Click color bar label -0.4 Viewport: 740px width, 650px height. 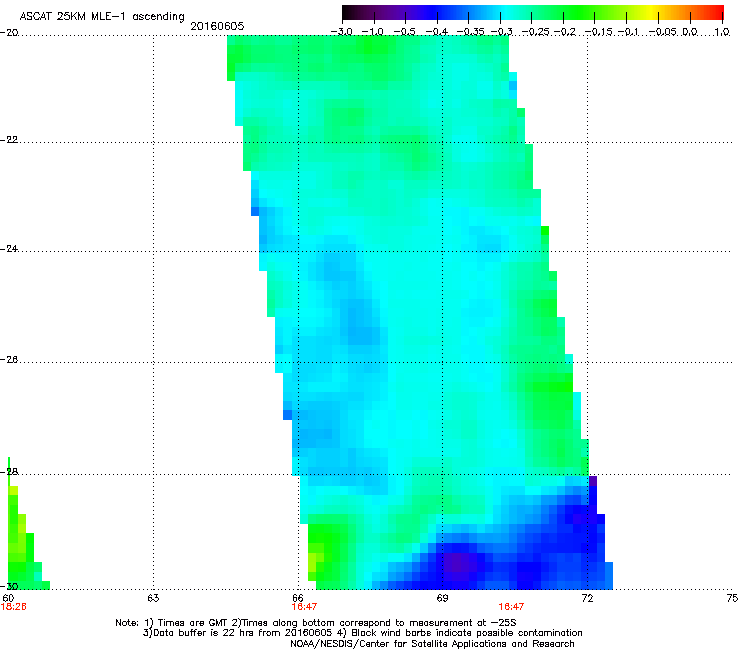pyautogui.click(x=437, y=32)
